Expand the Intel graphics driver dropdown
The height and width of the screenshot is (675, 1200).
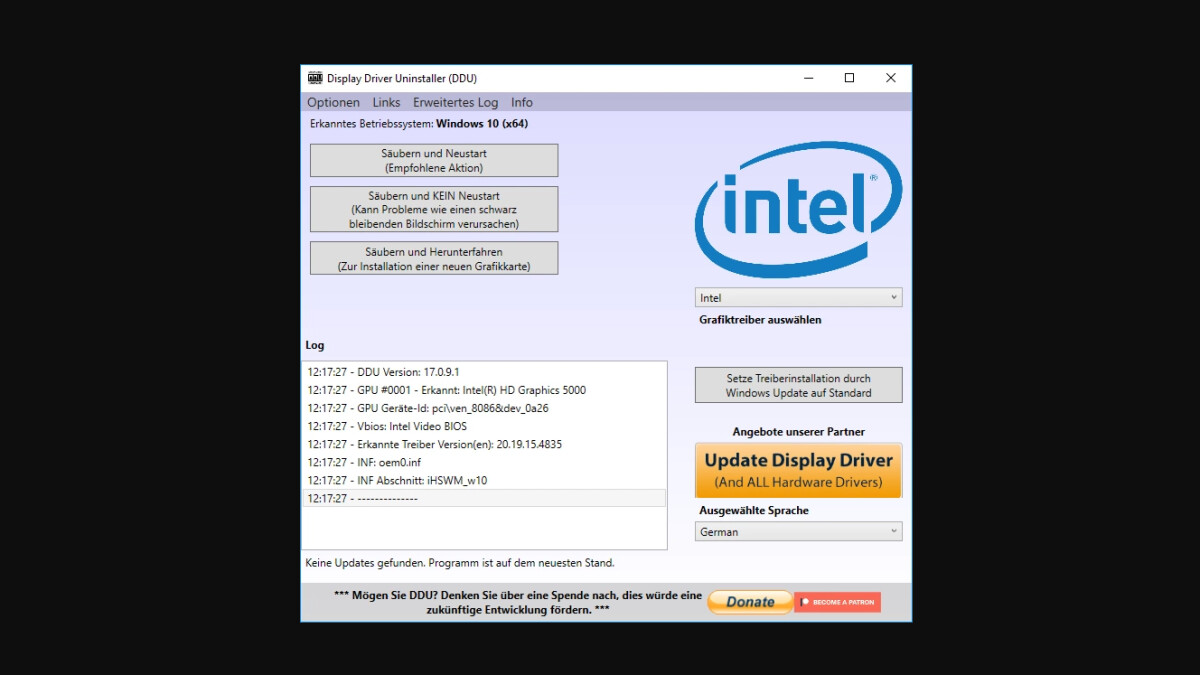click(798, 298)
